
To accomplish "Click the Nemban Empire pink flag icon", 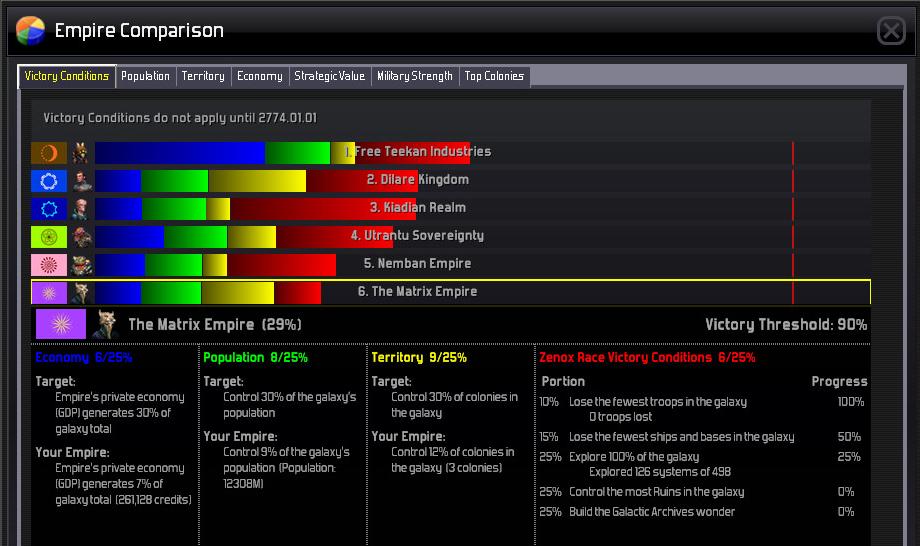I will [x=49, y=265].
